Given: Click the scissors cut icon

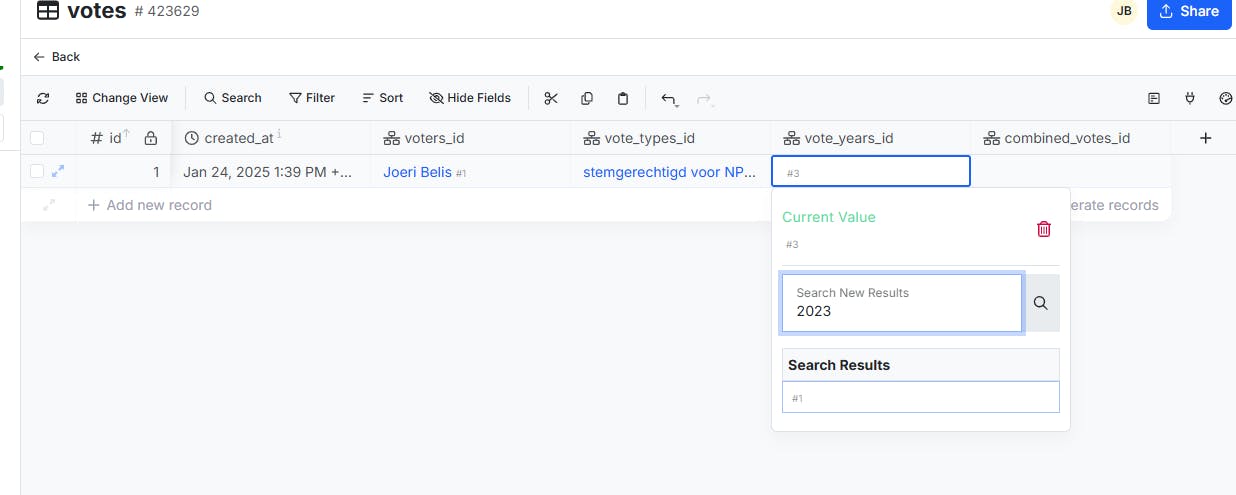Looking at the screenshot, I should pyautogui.click(x=551, y=98).
